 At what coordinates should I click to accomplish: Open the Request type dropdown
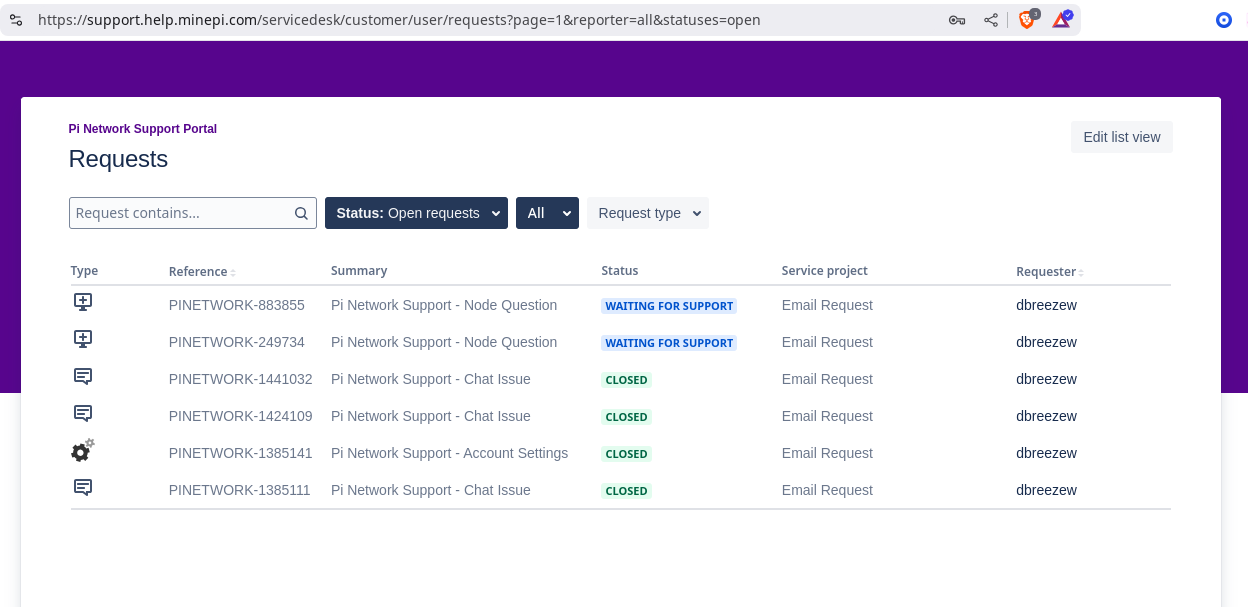pyautogui.click(x=648, y=213)
